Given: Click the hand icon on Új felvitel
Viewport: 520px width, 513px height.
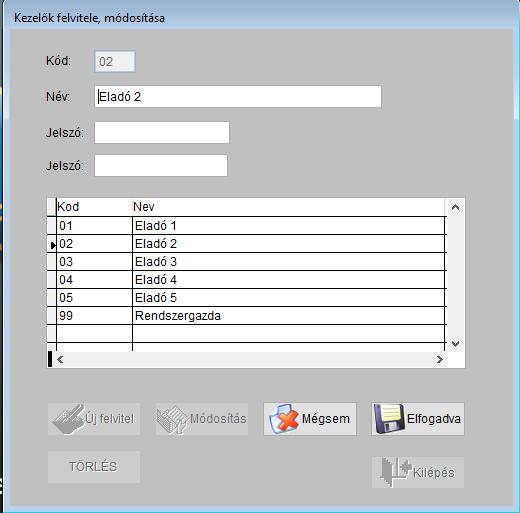Looking at the screenshot, I should point(69,419).
